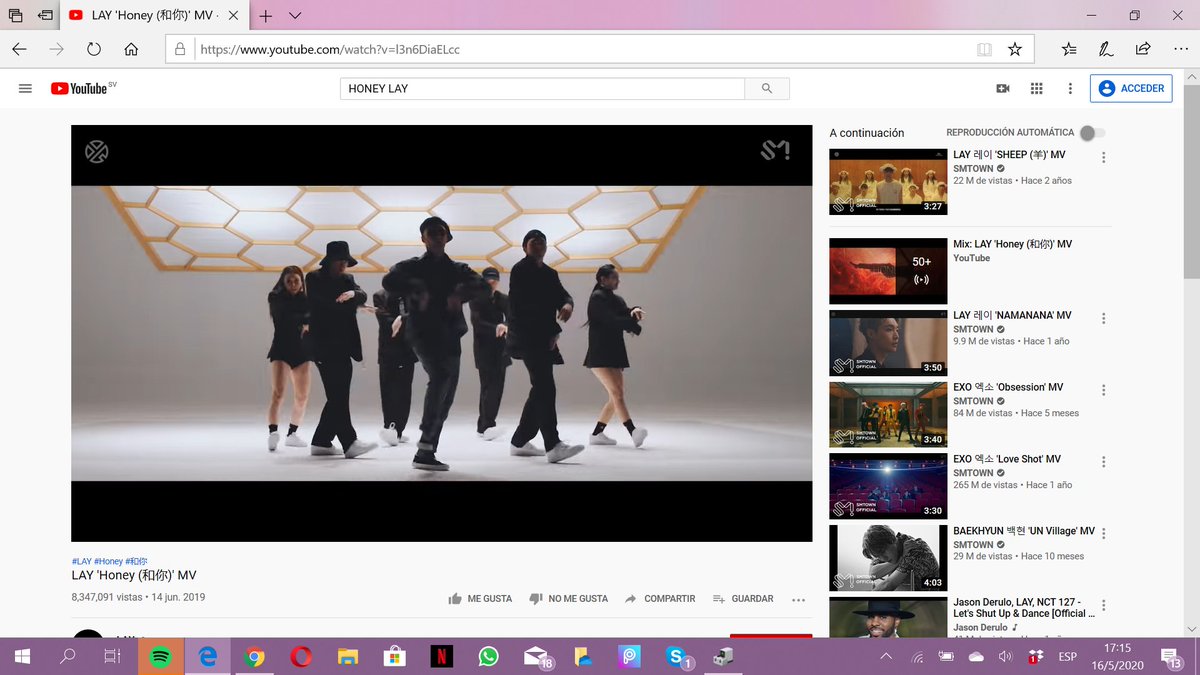Click the browser forward arrow

(56, 49)
